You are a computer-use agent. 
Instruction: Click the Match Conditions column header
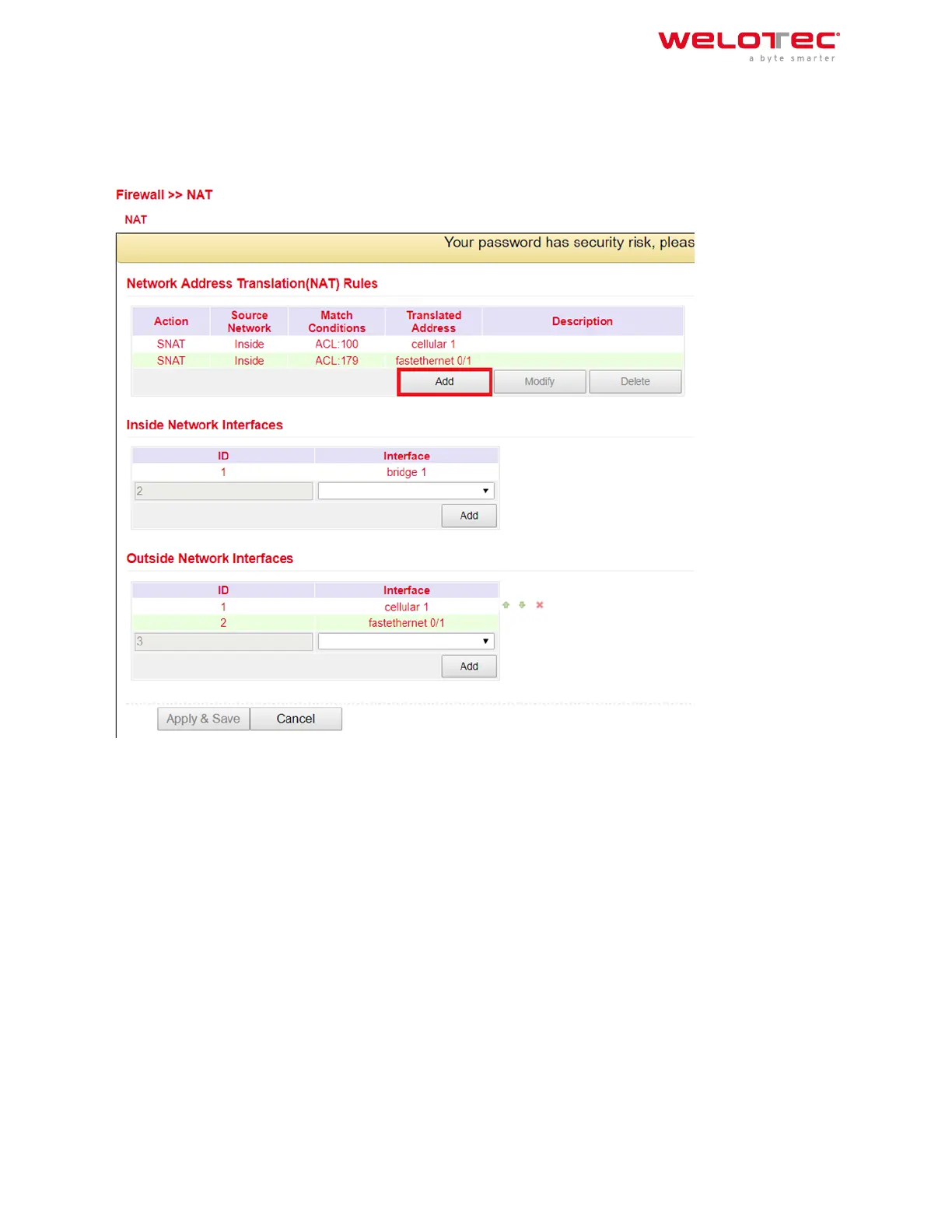(x=337, y=321)
